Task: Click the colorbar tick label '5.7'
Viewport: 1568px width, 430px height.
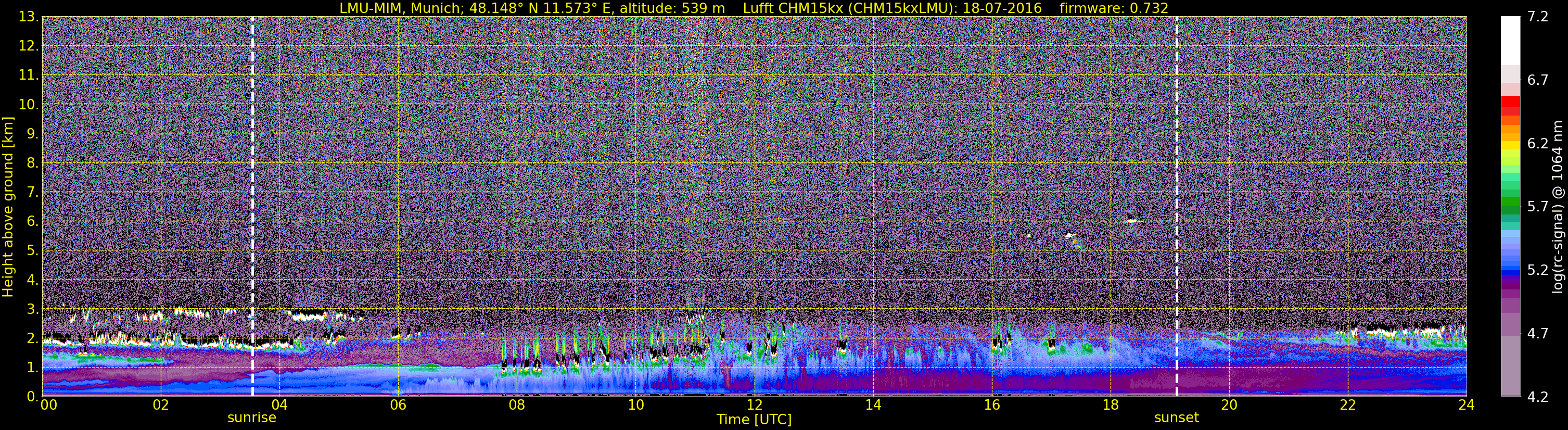Action: coord(1538,207)
